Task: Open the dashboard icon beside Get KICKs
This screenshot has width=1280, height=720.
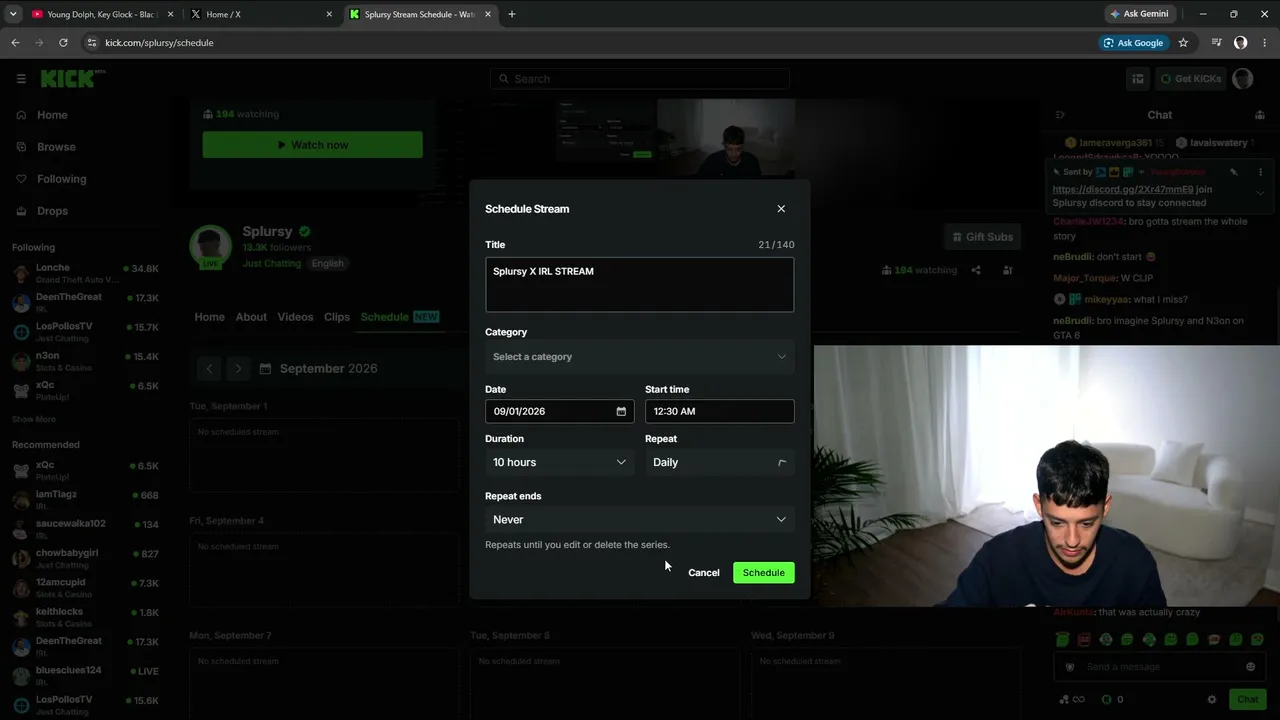Action: [1138, 79]
